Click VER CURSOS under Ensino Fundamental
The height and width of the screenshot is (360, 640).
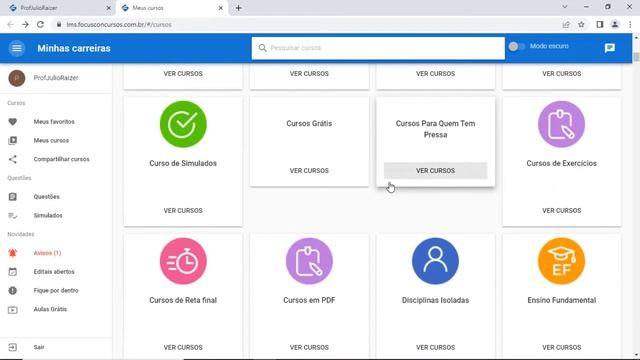coord(561,347)
